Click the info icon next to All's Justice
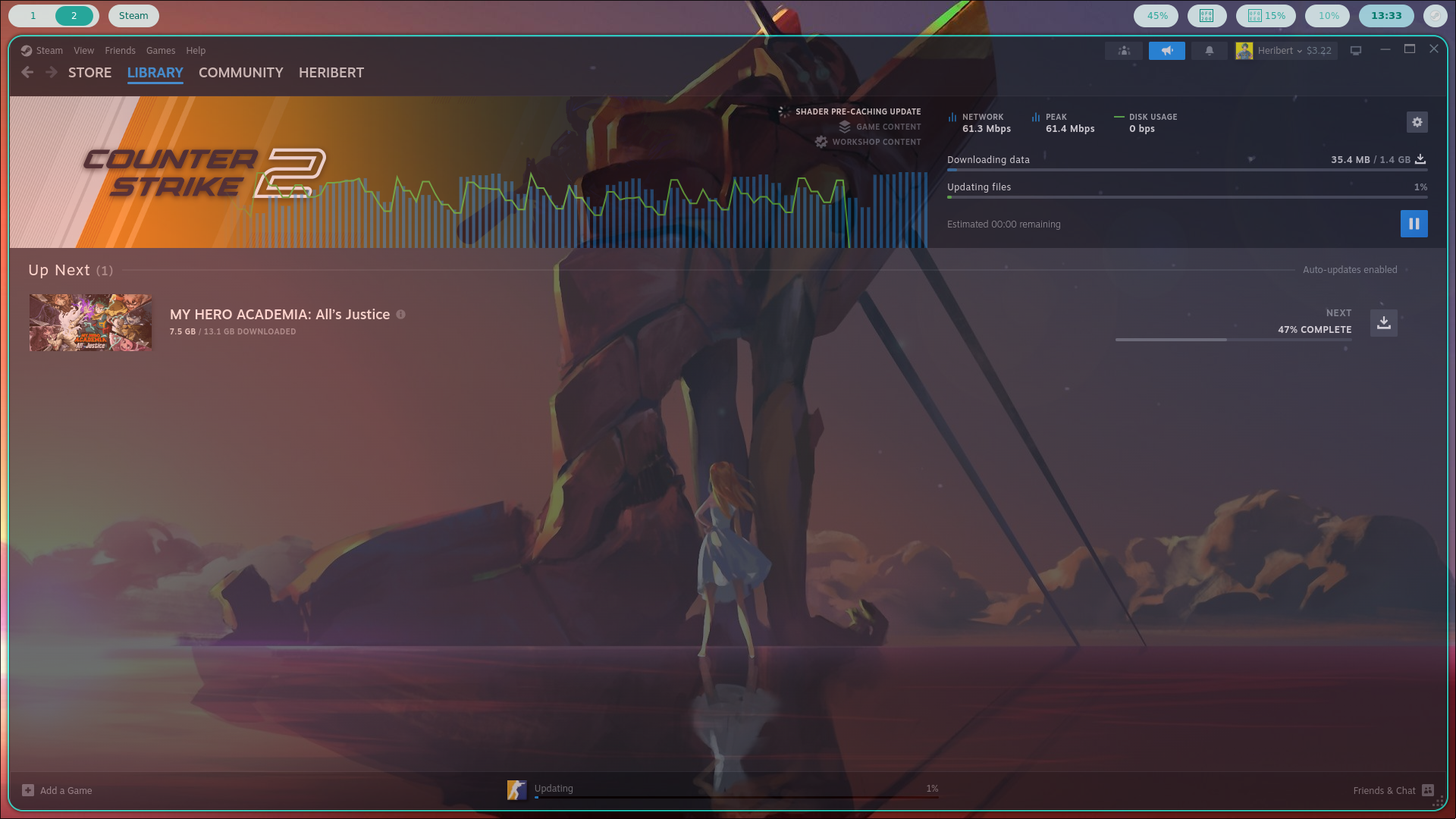Screen dimensions: 1456x819 pos(401,315)
